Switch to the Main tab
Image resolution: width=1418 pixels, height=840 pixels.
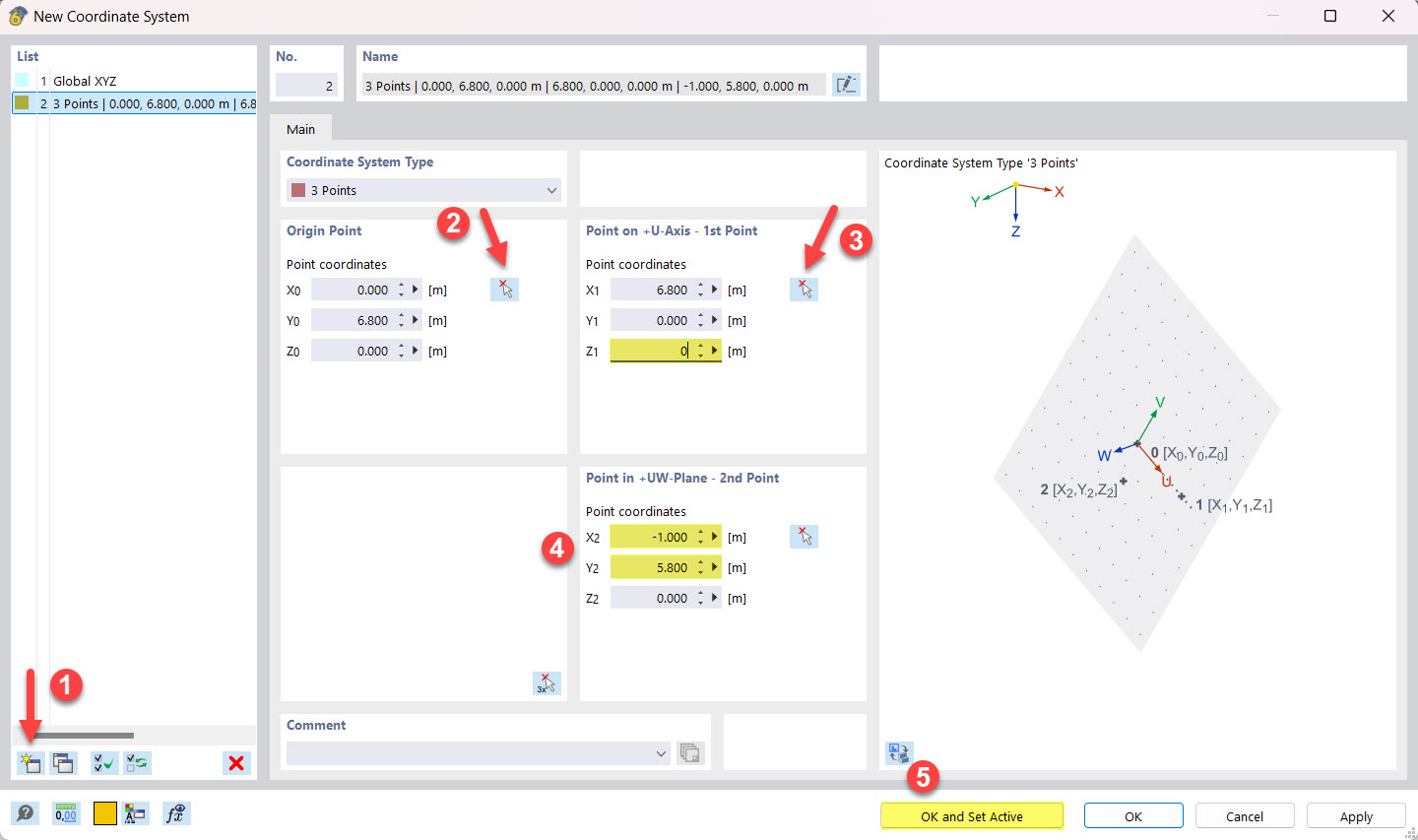point(301,128)
